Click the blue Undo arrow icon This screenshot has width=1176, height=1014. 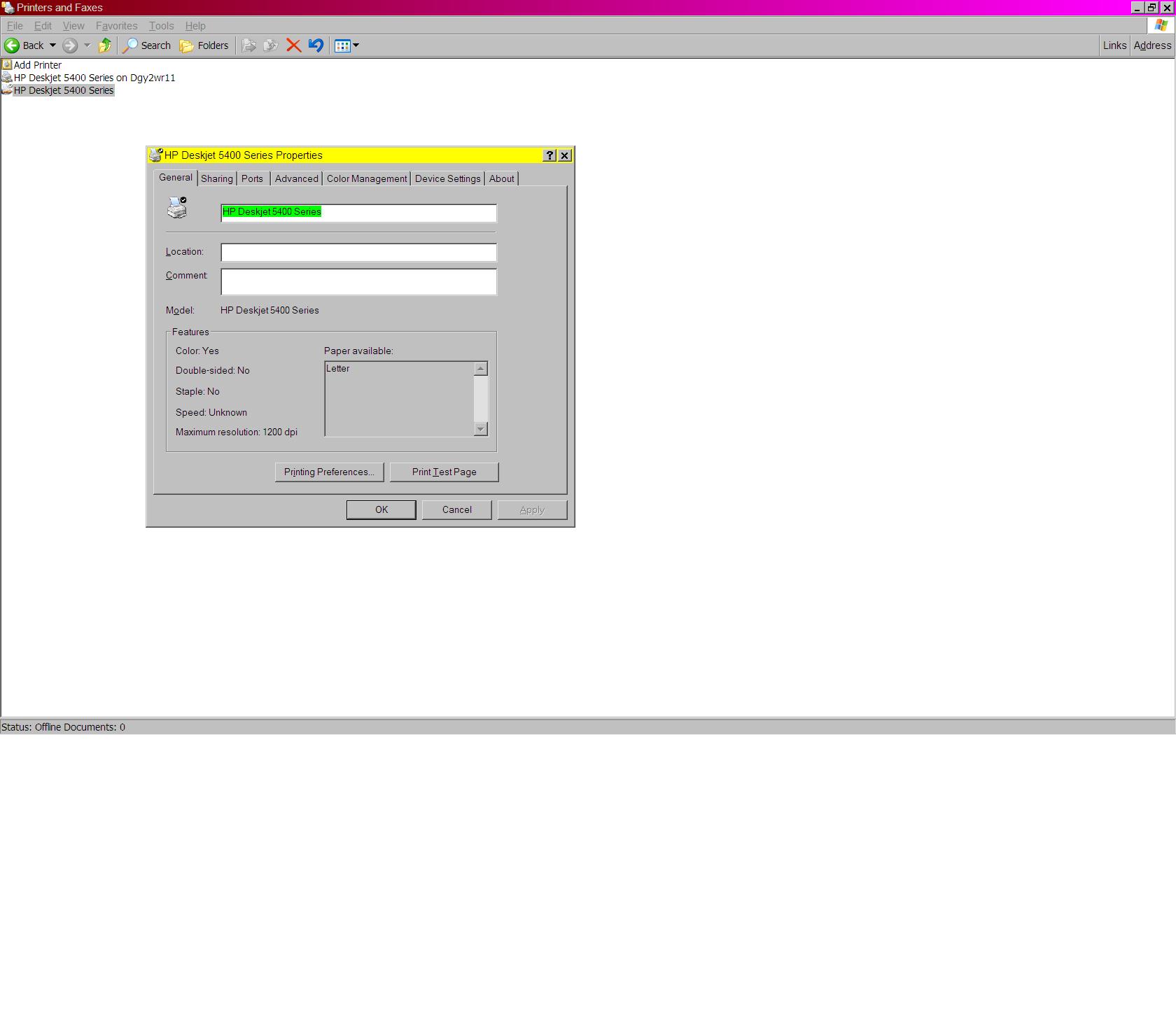[x=316, y=45]
